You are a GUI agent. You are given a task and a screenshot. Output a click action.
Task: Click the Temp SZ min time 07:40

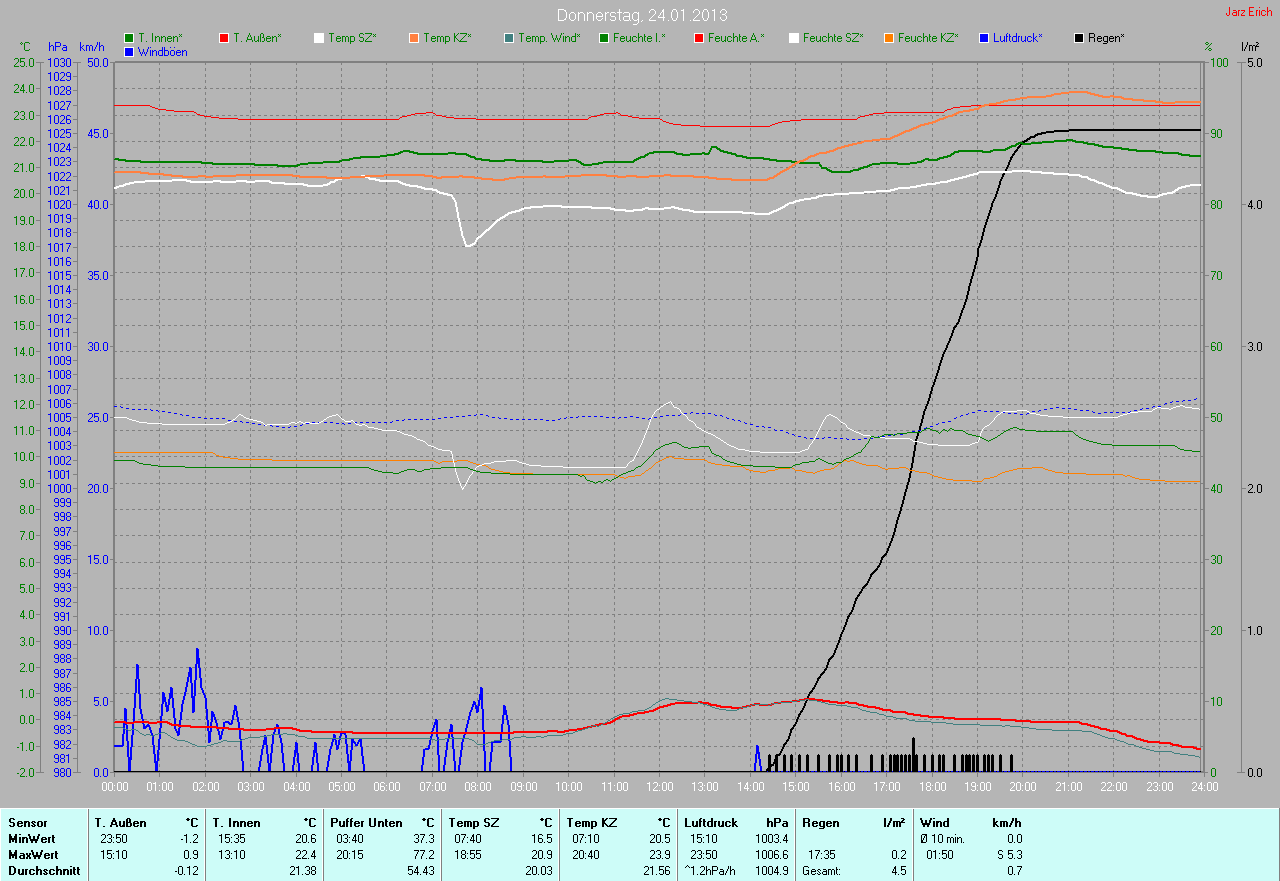[468, 839]
